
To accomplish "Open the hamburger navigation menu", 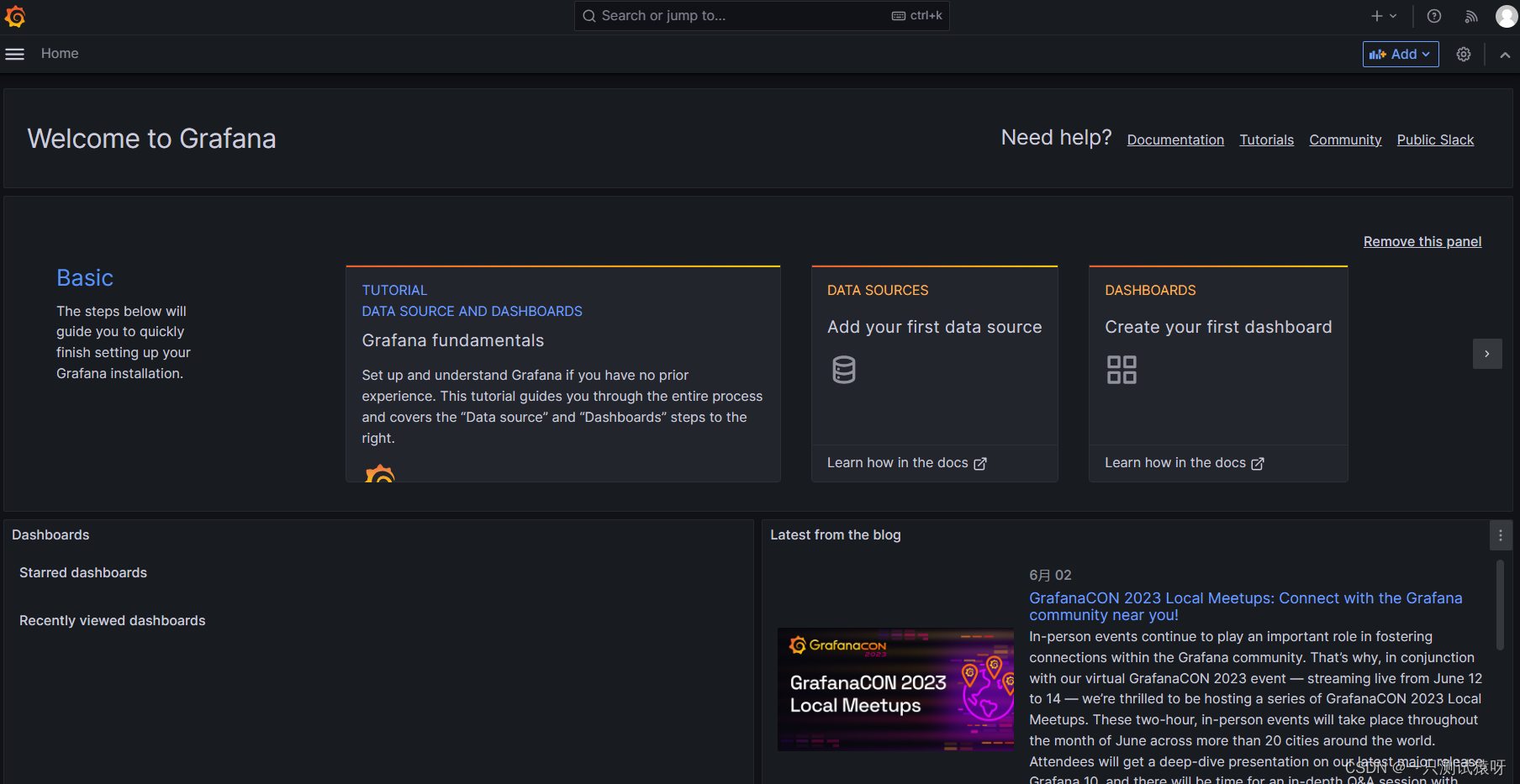I will [14, 53].
